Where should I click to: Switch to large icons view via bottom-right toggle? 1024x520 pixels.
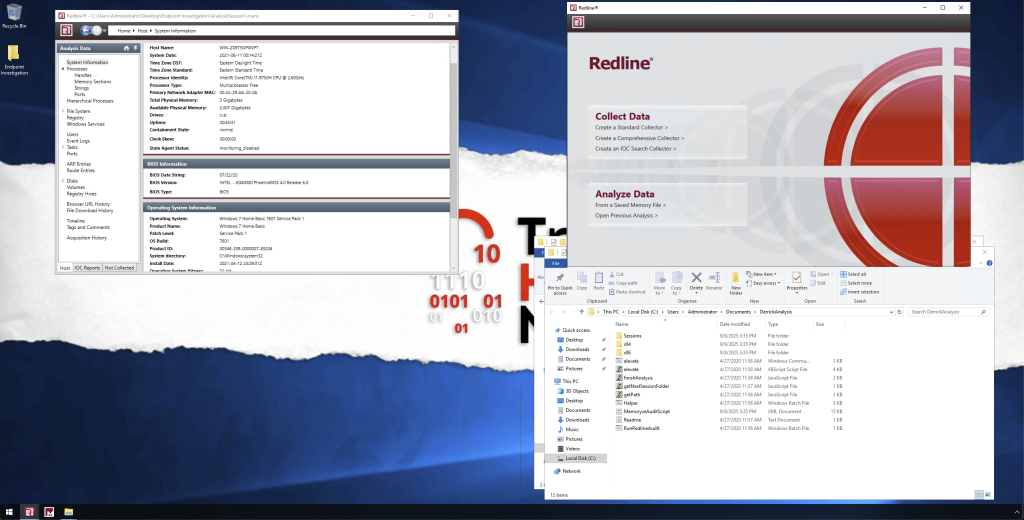tap(986, 495)
